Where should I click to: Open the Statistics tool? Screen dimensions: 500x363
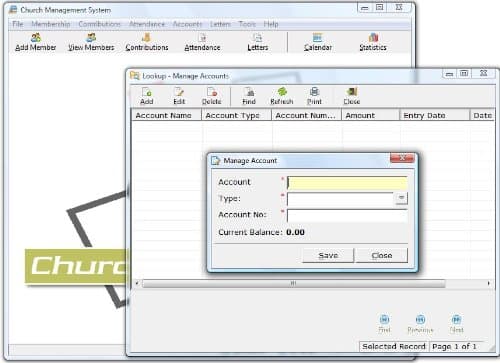373,42
